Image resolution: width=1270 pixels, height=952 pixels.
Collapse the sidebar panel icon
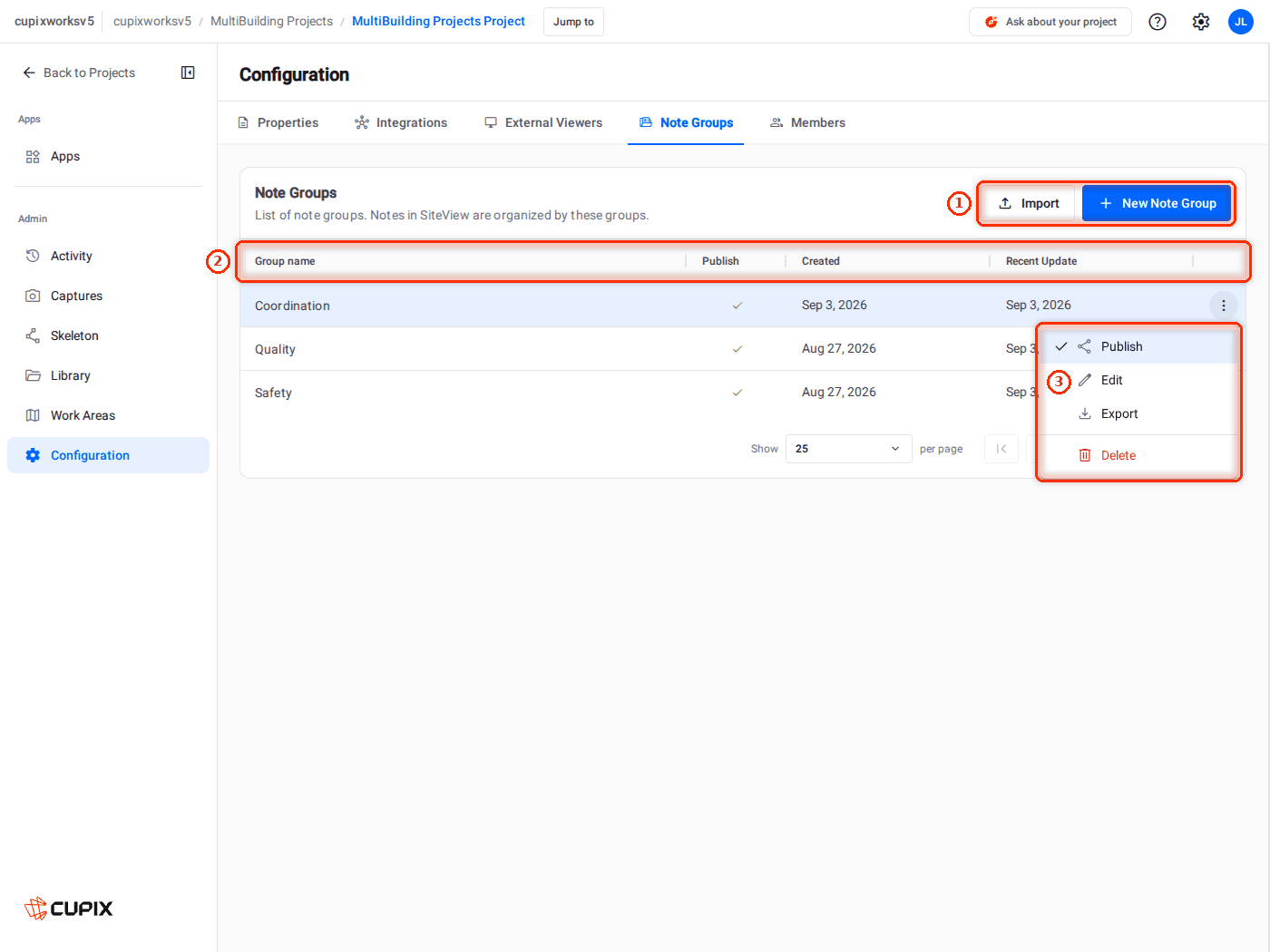click(188, 73)
